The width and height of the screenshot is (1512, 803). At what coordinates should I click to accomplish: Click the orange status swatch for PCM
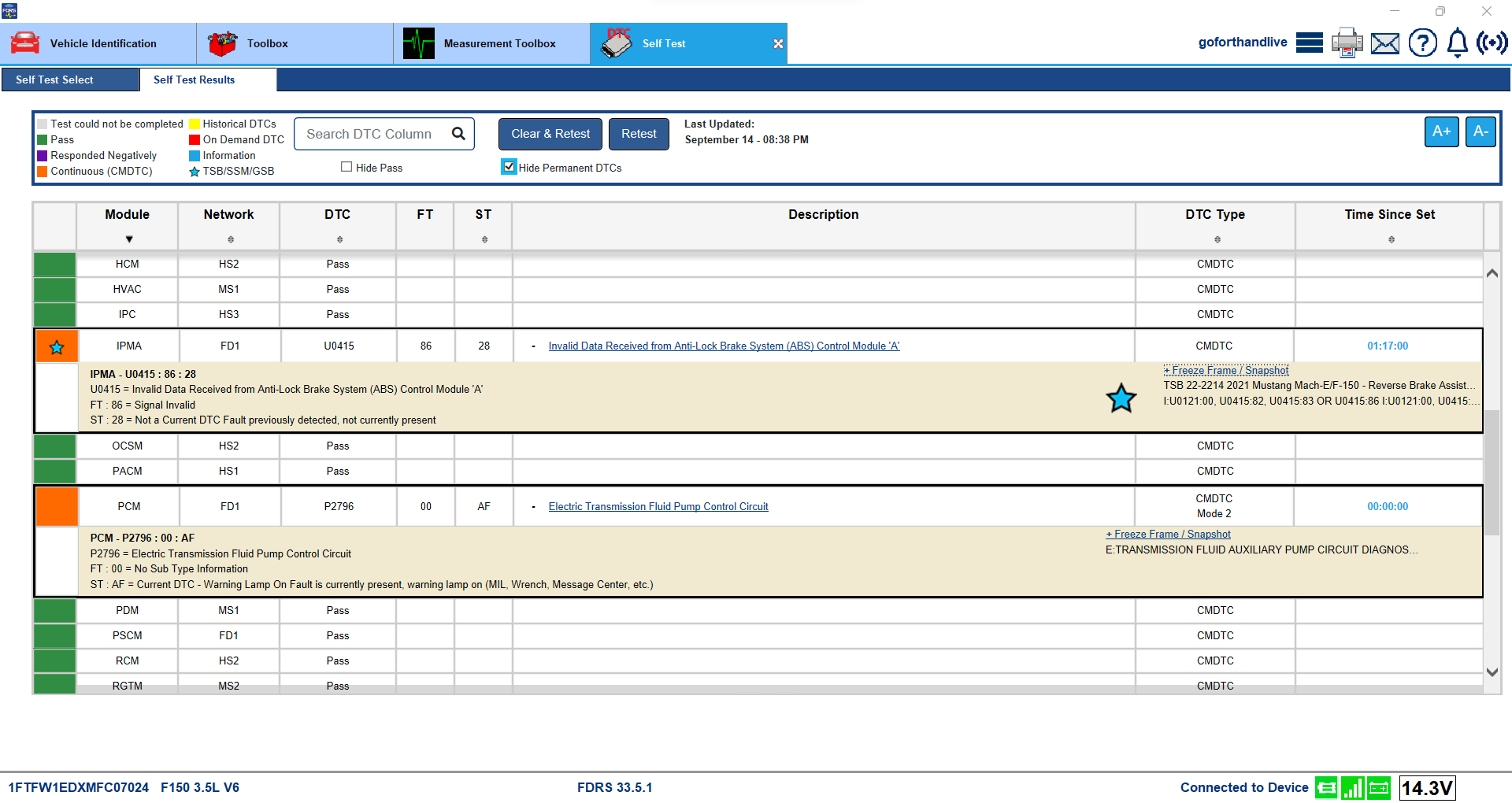click(57, 506)
